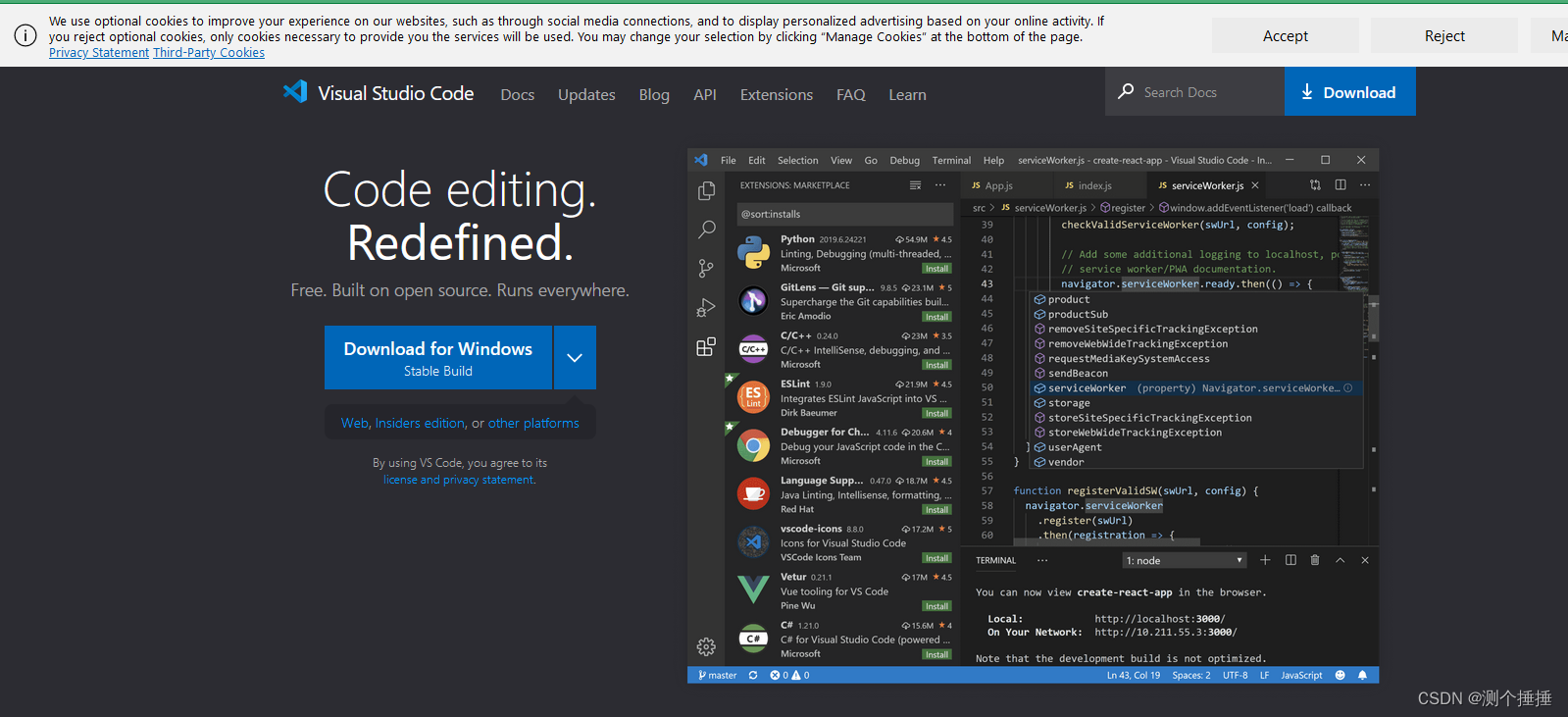Maximize terminal panel with up chevron
This screenshot has width=1568, height=717.
point(1340,560)
